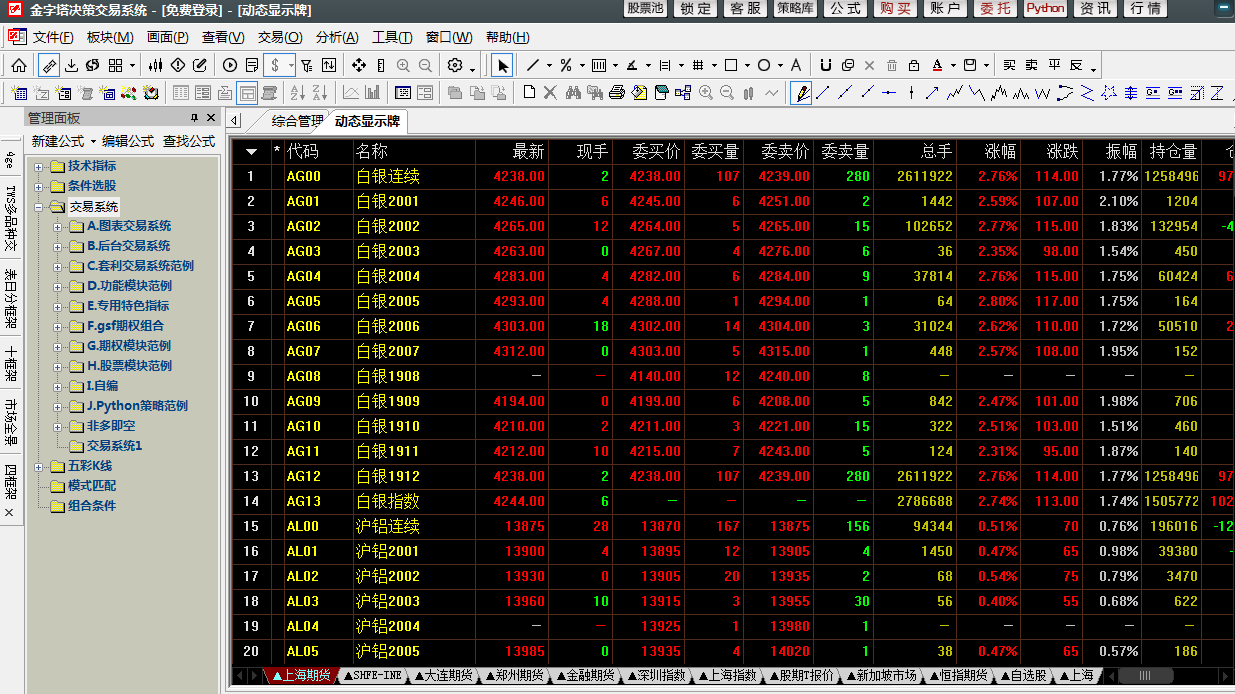
Task: Go to the home page icon
Action: (19, 65)
